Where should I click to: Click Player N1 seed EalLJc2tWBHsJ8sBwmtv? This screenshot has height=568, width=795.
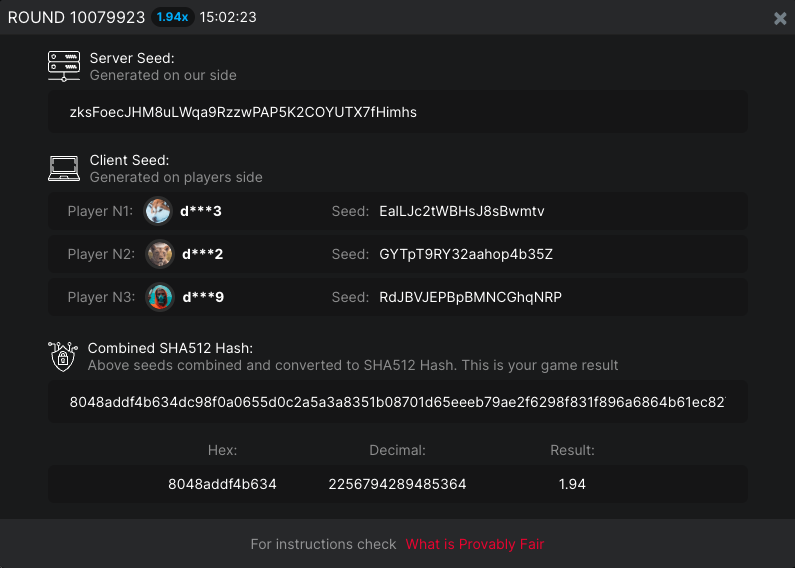[461, 211]
